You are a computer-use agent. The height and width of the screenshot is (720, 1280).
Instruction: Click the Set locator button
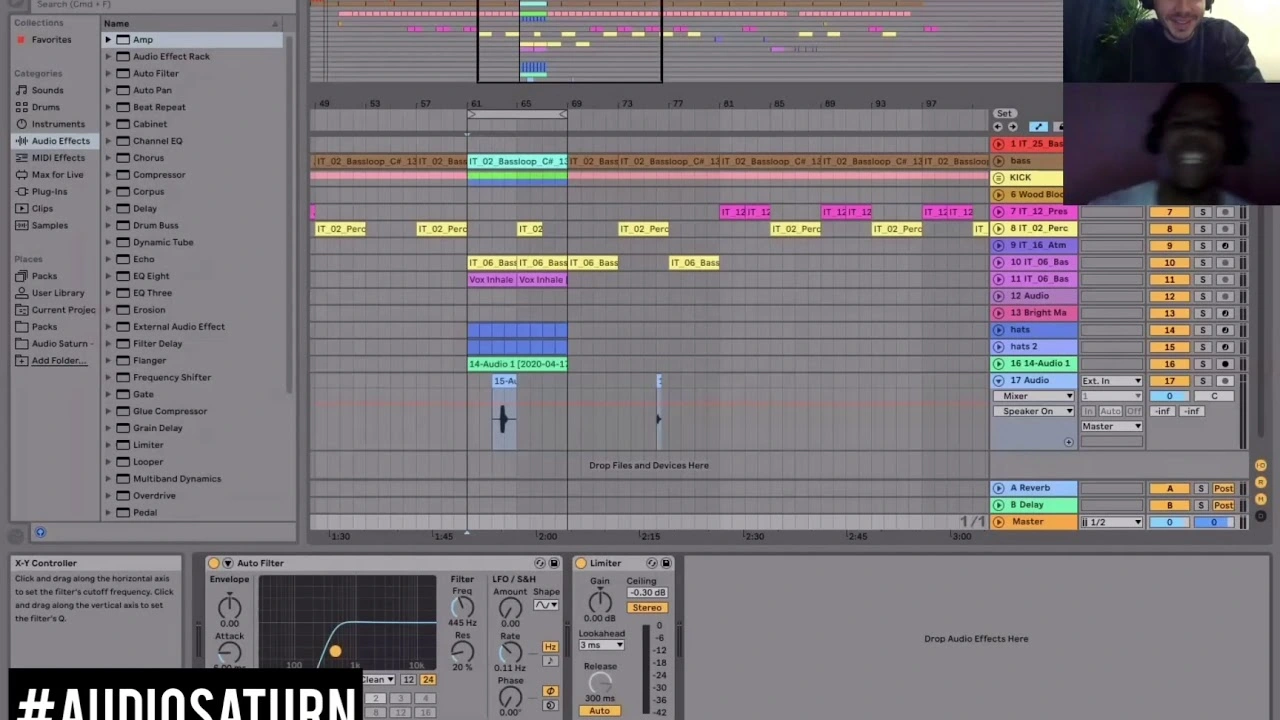[x=1004, y=113]
